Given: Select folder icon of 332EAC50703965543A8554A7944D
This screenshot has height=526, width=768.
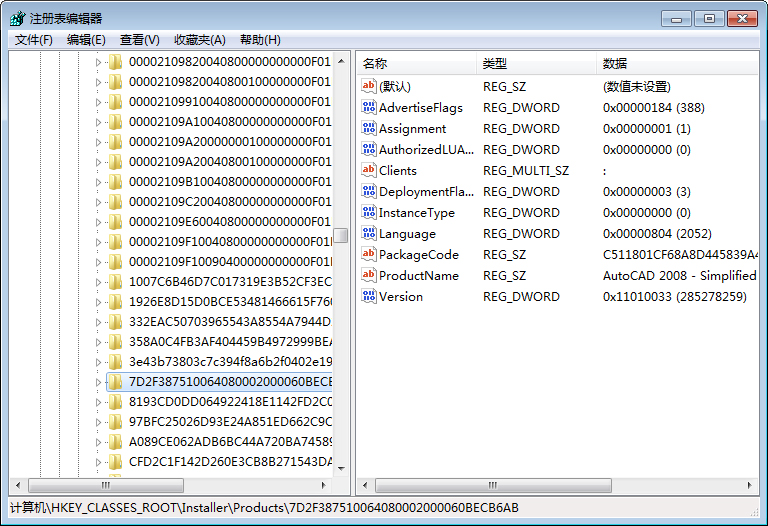Looking at the screenshot, I should click(x=115, y=322).
